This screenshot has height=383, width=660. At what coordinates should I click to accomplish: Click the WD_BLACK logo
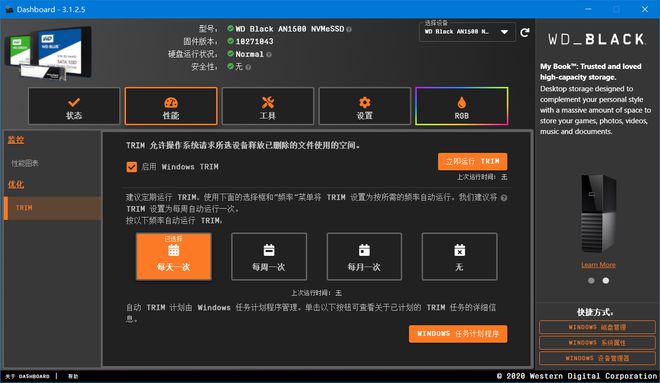point(596,40)
